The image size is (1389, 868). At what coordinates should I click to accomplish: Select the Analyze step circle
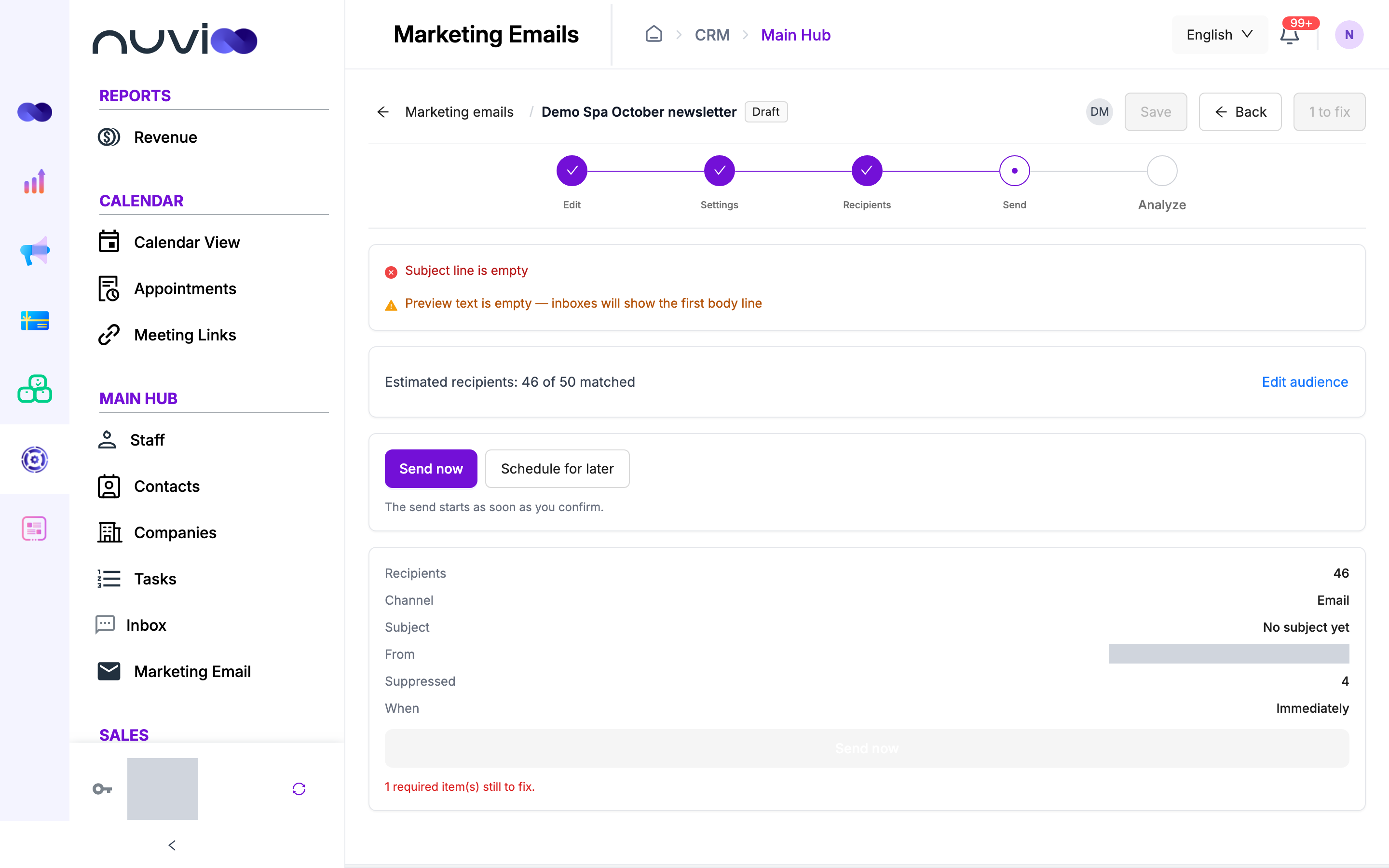1162,171
